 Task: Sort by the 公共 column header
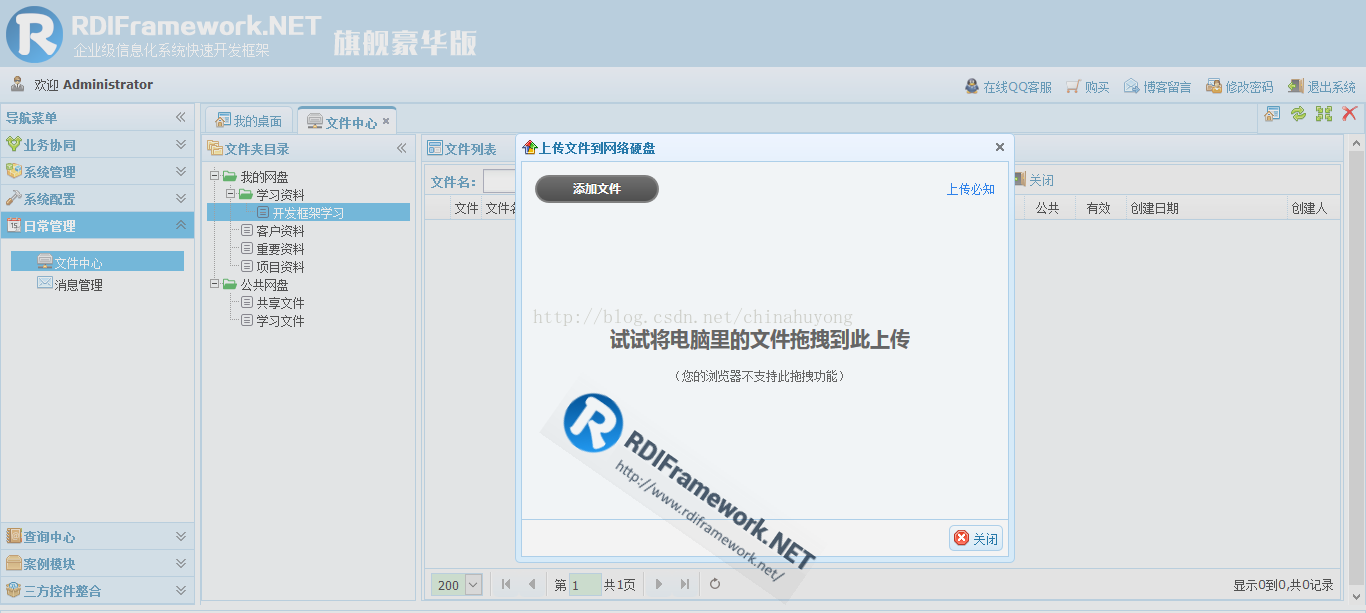pyautogui.click(x=1048, y=207)
